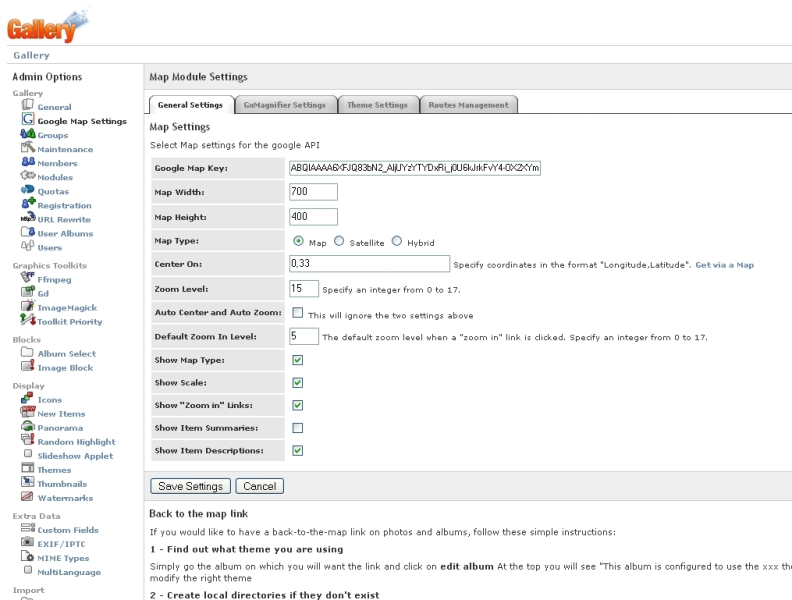792x600 pixels.
Task: Click the Google Map Settings icon
Action: [28, 119]
